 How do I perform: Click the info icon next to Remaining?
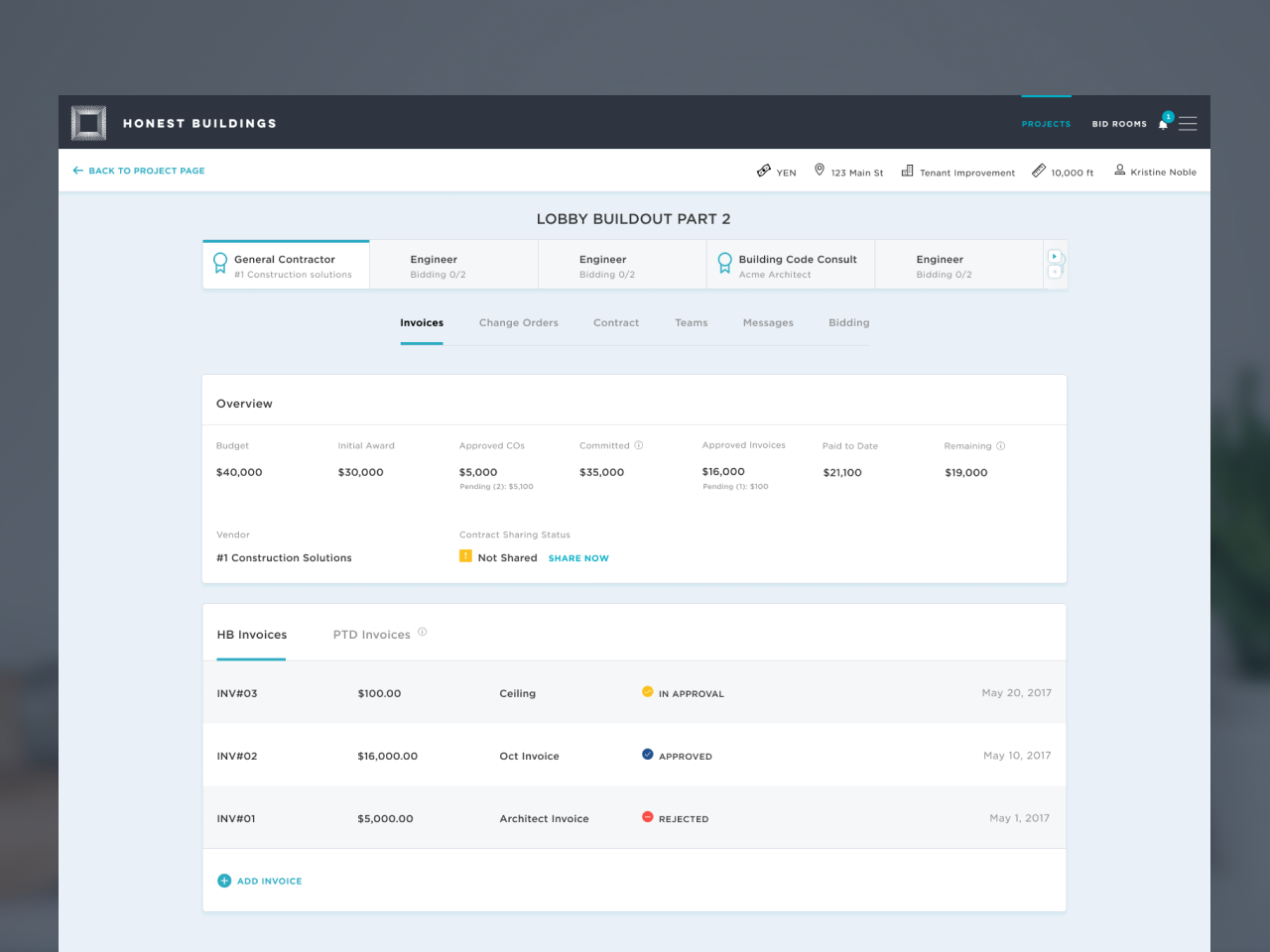(x=1000, y=446)
